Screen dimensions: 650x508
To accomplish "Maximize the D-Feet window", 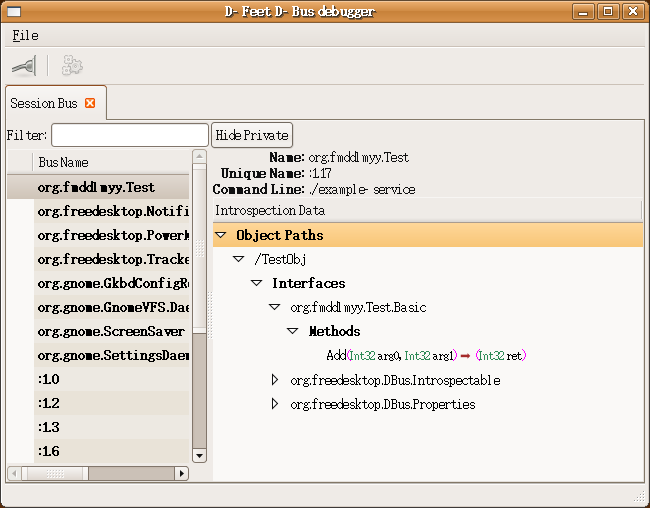I will click(608, 11).
